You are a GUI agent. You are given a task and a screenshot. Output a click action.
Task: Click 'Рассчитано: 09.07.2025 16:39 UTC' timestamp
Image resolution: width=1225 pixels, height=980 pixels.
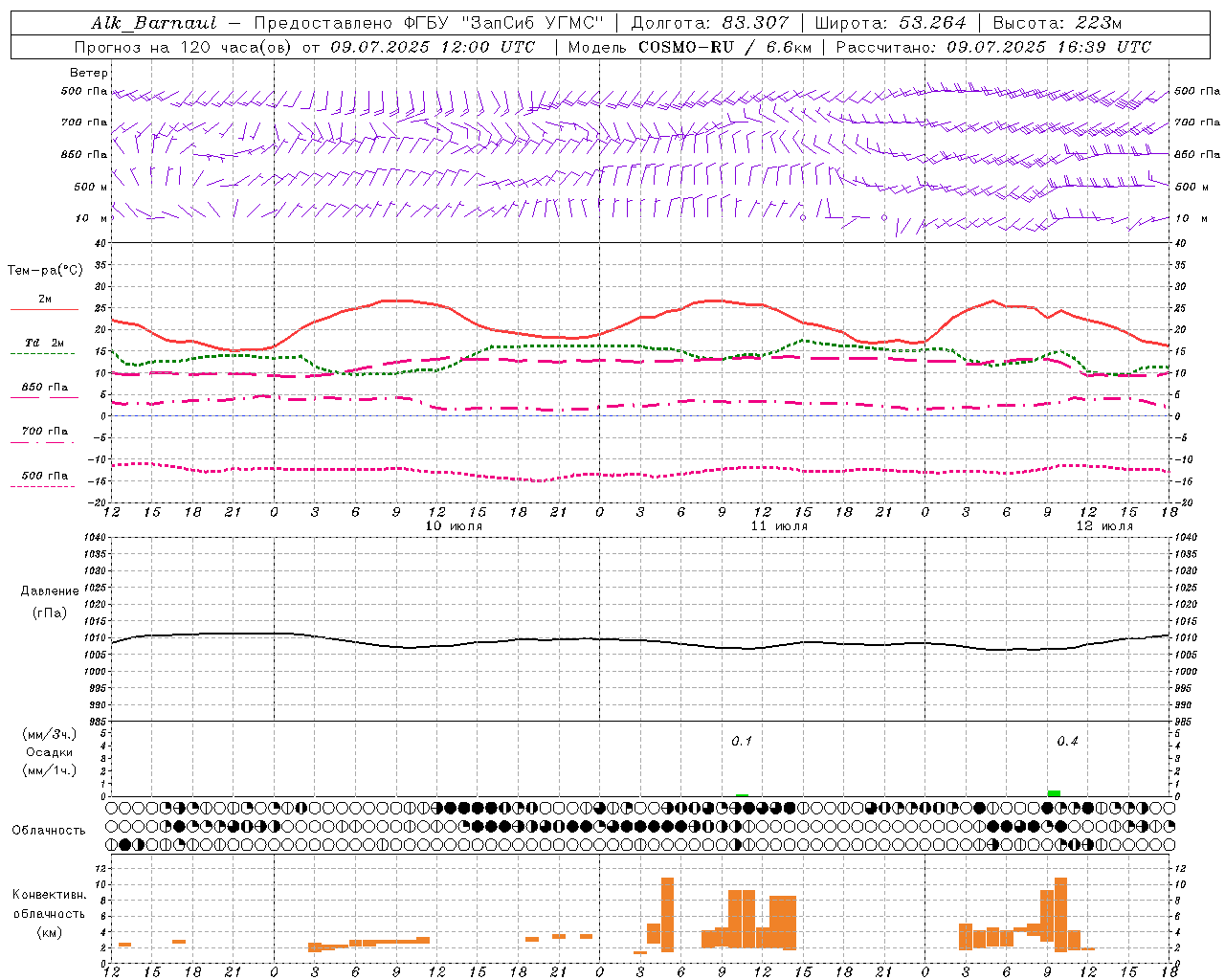(x=993, y=47)
